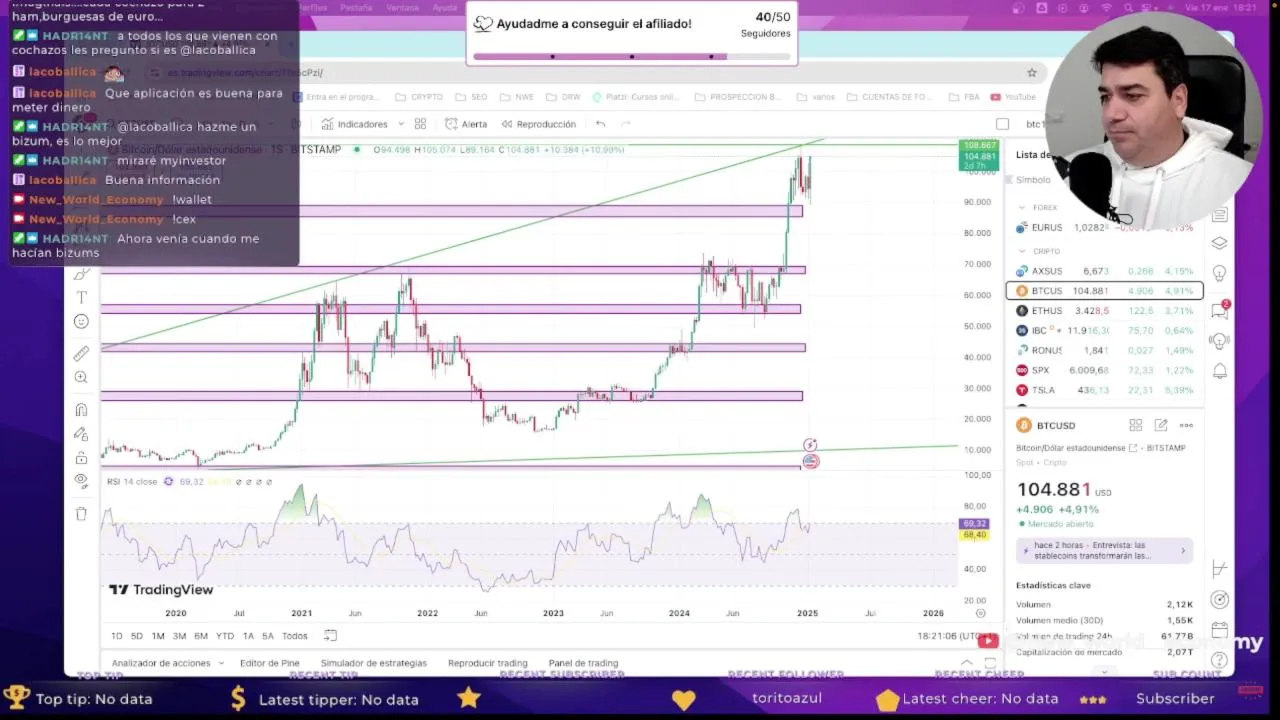Create an alert with the Alerta button
Screen dimensions: 1280x720
click(x=466, y=124)
